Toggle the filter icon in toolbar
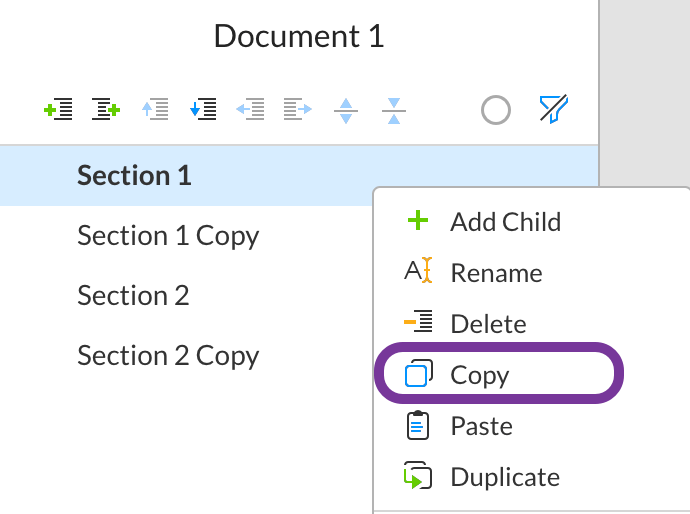 [553, 109]
